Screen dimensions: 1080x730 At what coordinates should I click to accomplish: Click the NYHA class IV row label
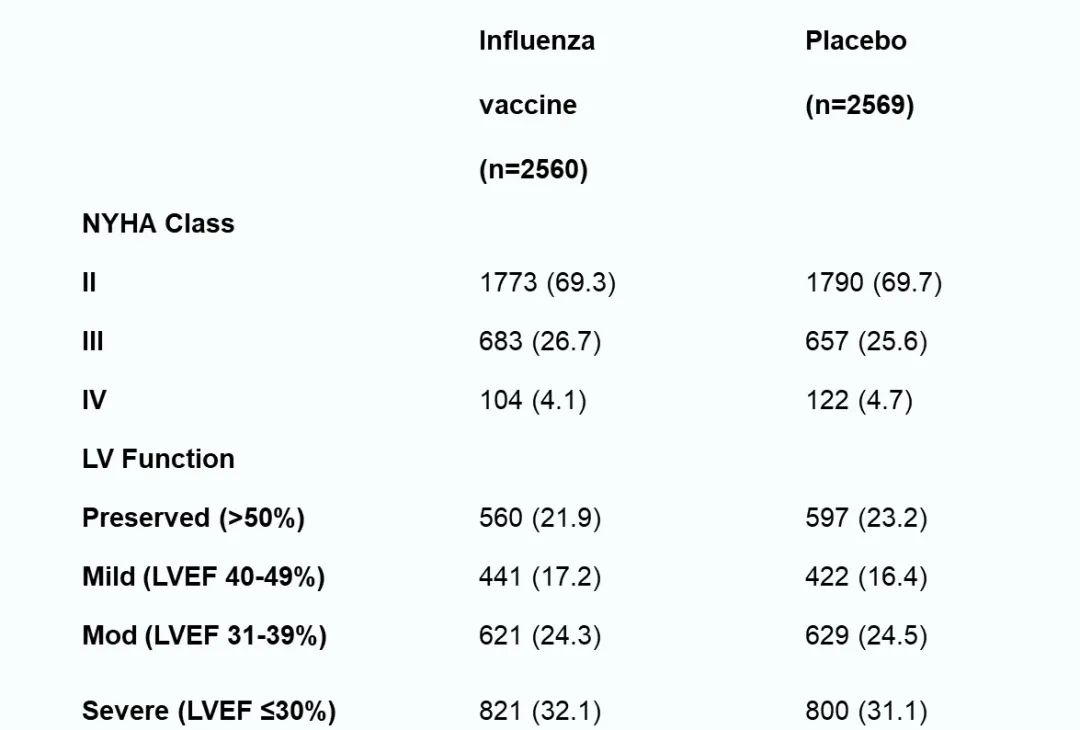click(x=94, y=401)
